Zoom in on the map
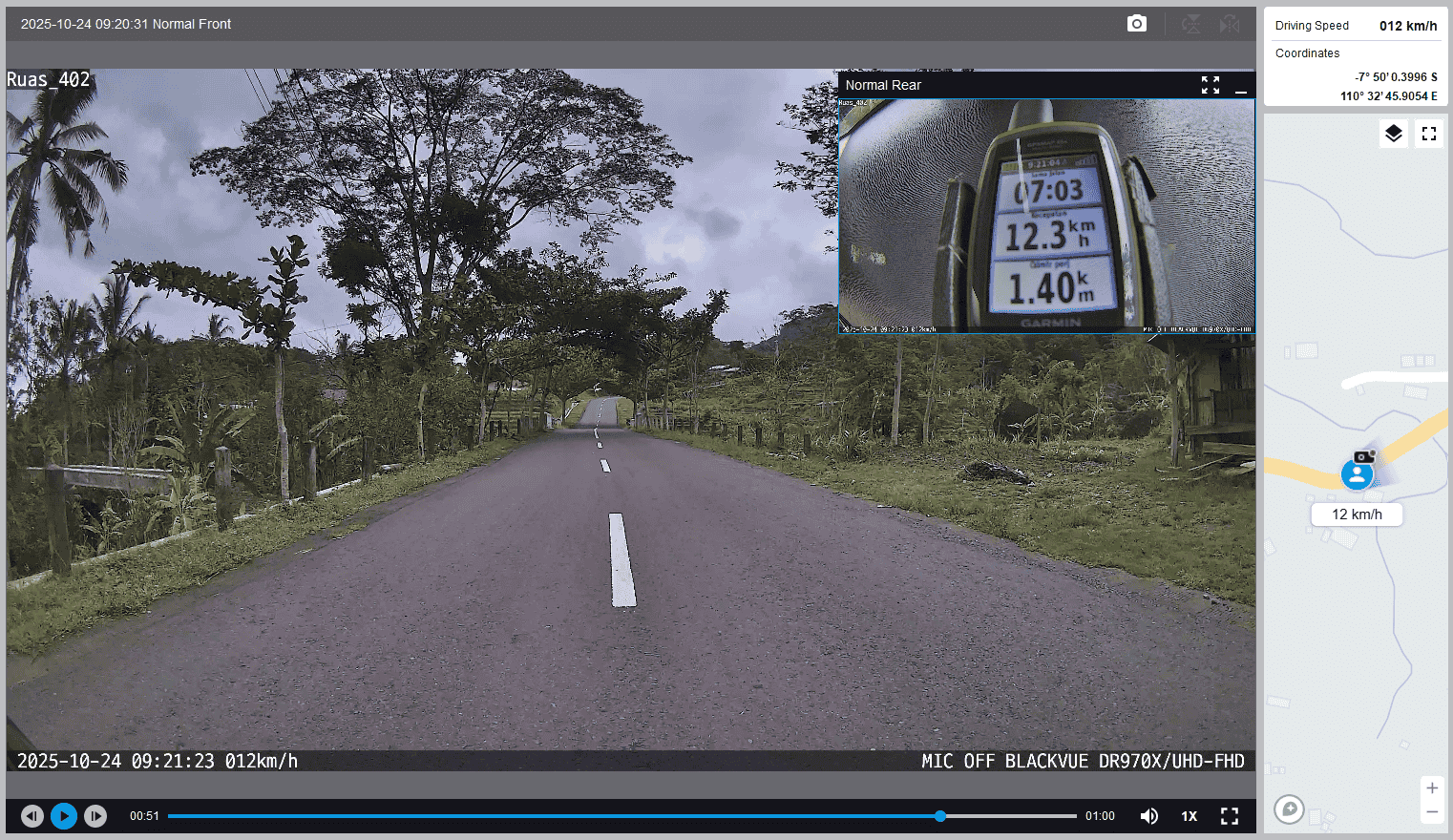Image resolution: width=1453 pixels, height=840 pixels. tap(1432, 788)
